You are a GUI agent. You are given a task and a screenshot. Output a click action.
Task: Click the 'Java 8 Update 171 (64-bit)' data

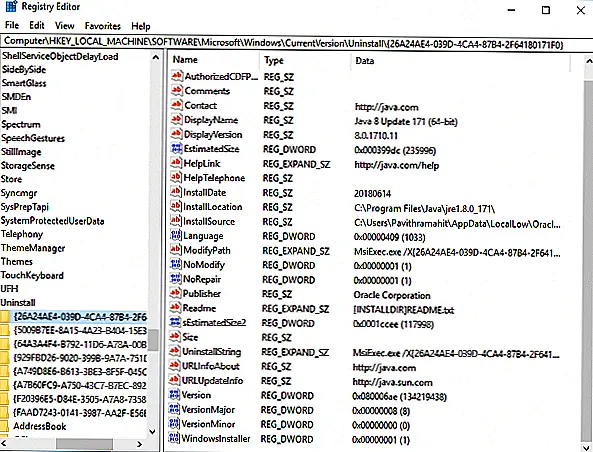406,122
